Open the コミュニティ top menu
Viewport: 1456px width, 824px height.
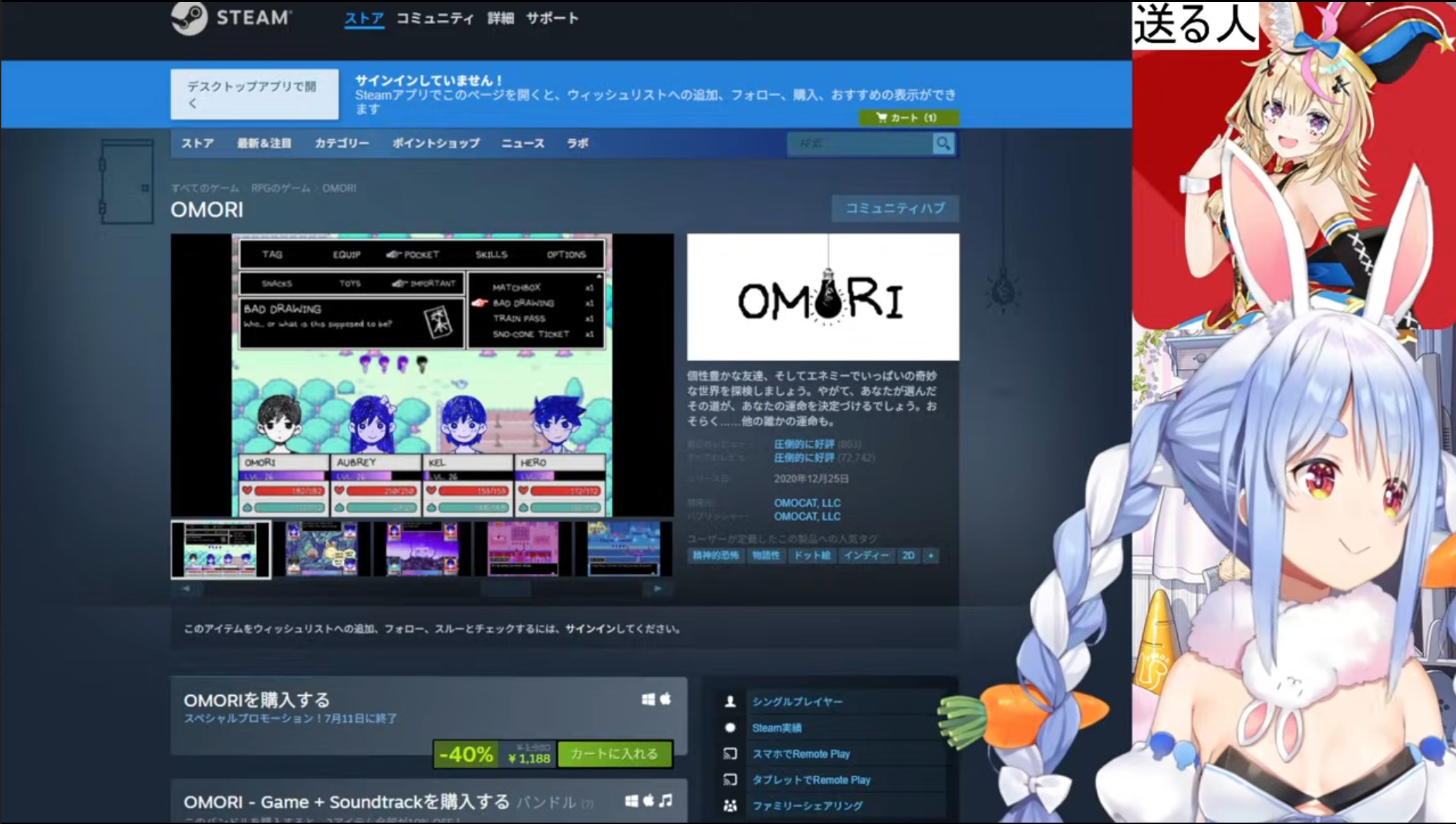click(435, 19)
